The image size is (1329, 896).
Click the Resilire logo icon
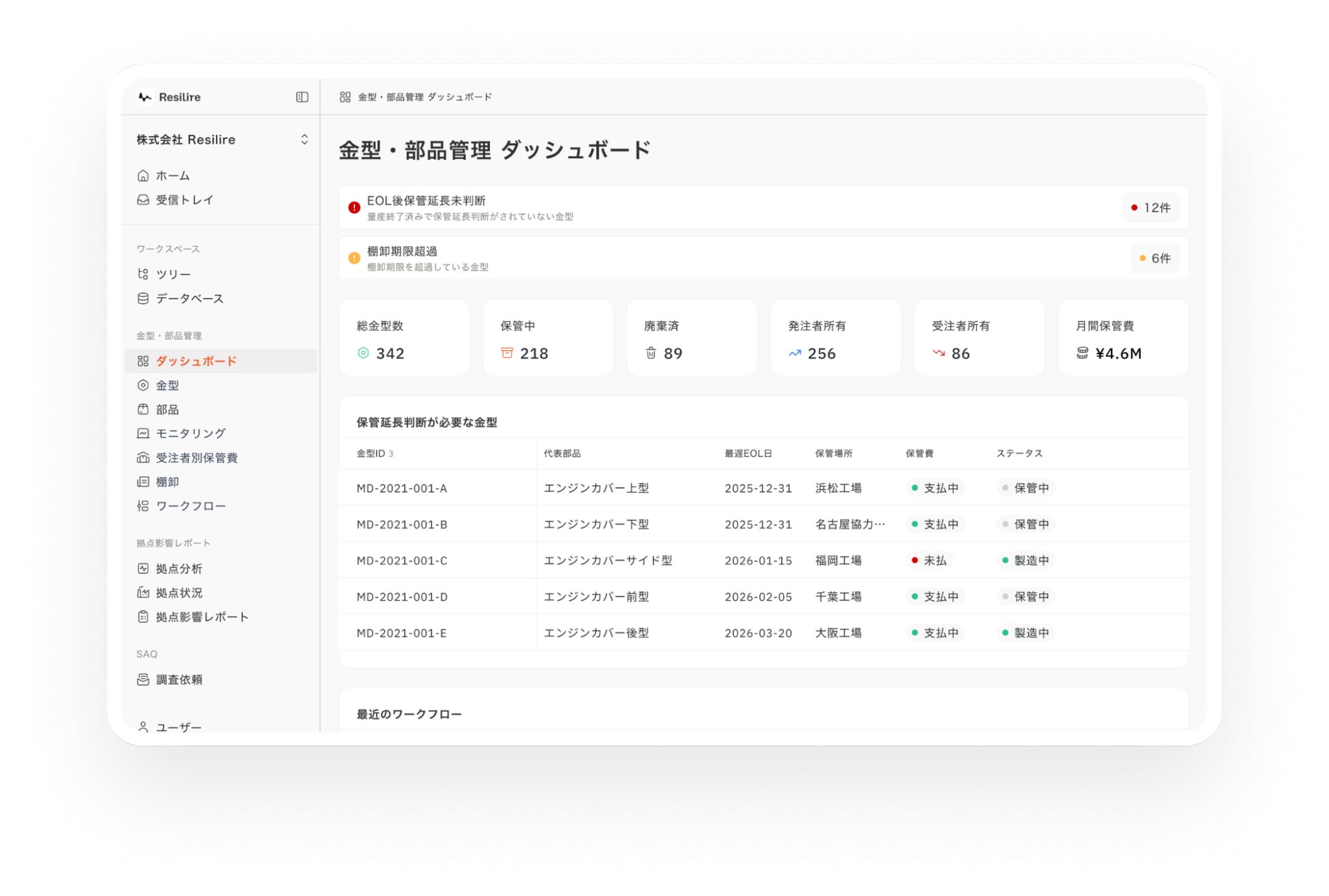click(x=144, y=97)
